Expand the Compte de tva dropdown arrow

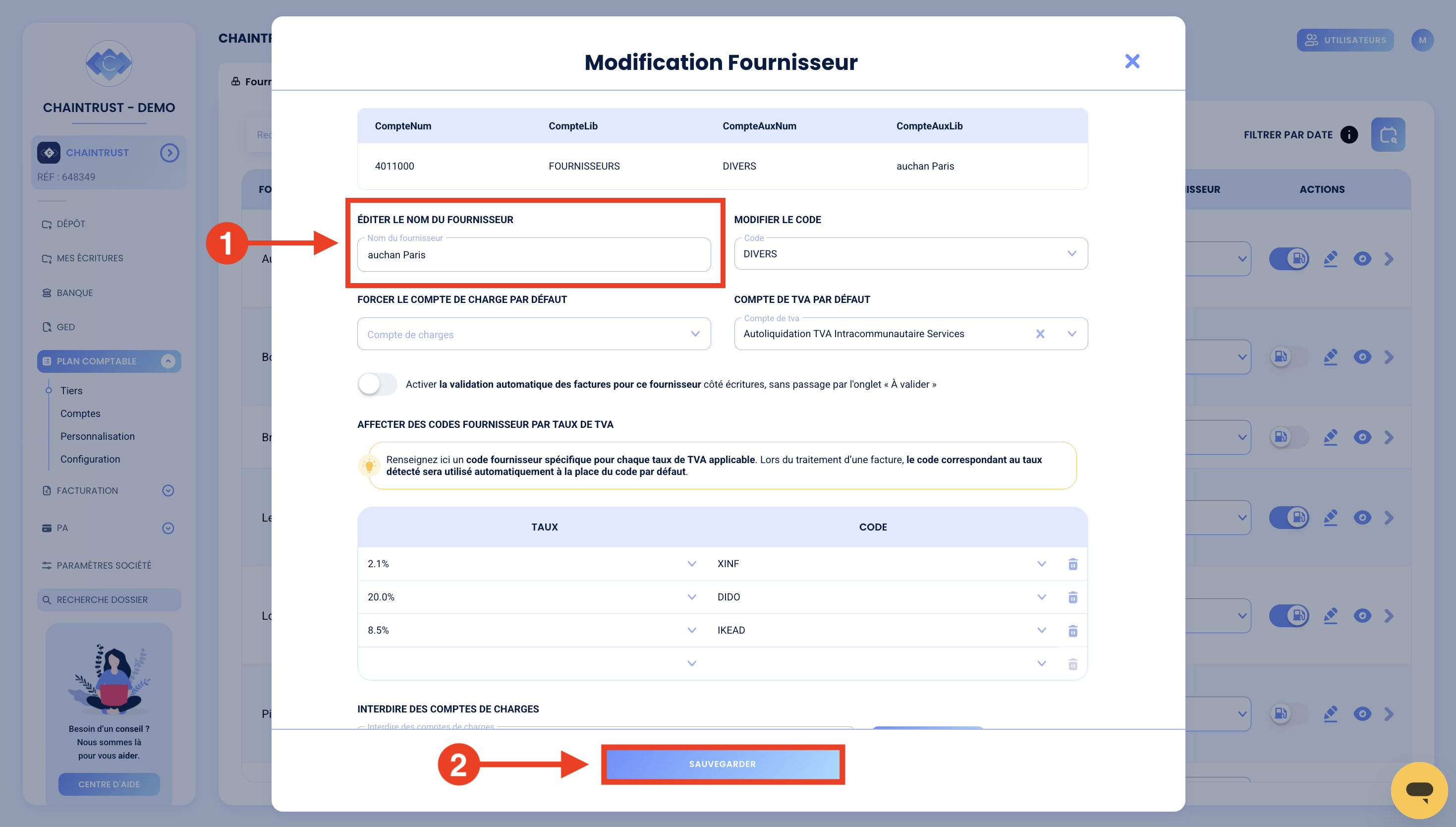coord(1072,334)
